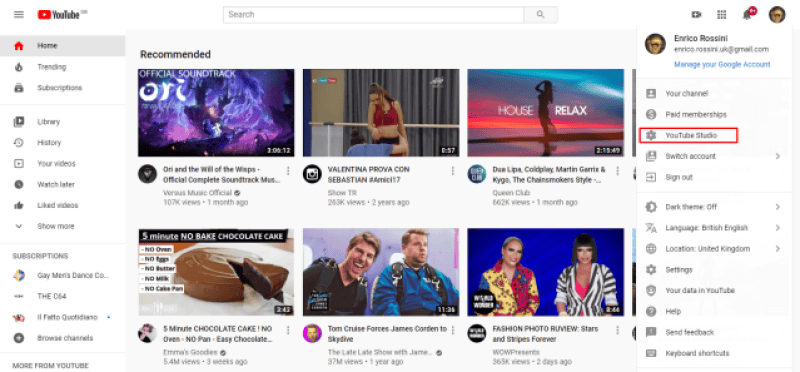Open Ori and the Will of the Wisps title
The image size is (800, 372).
tap(221, 175)
